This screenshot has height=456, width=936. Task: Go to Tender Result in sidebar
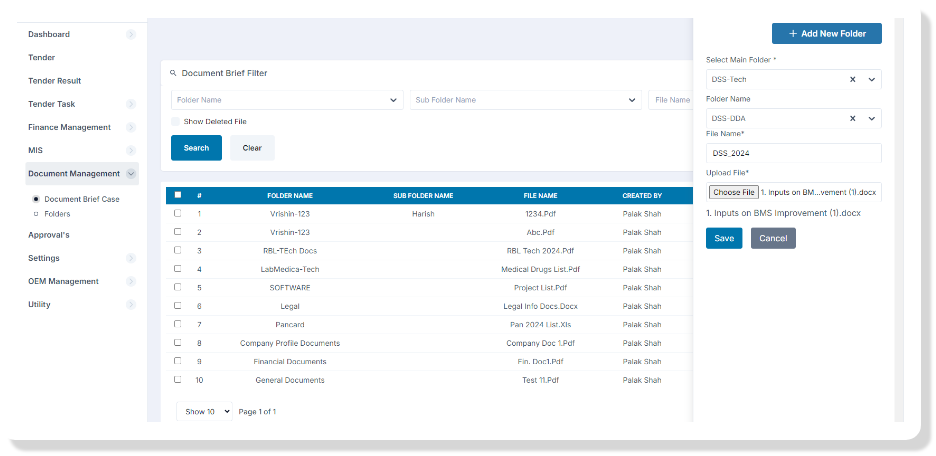pos(54,81)
